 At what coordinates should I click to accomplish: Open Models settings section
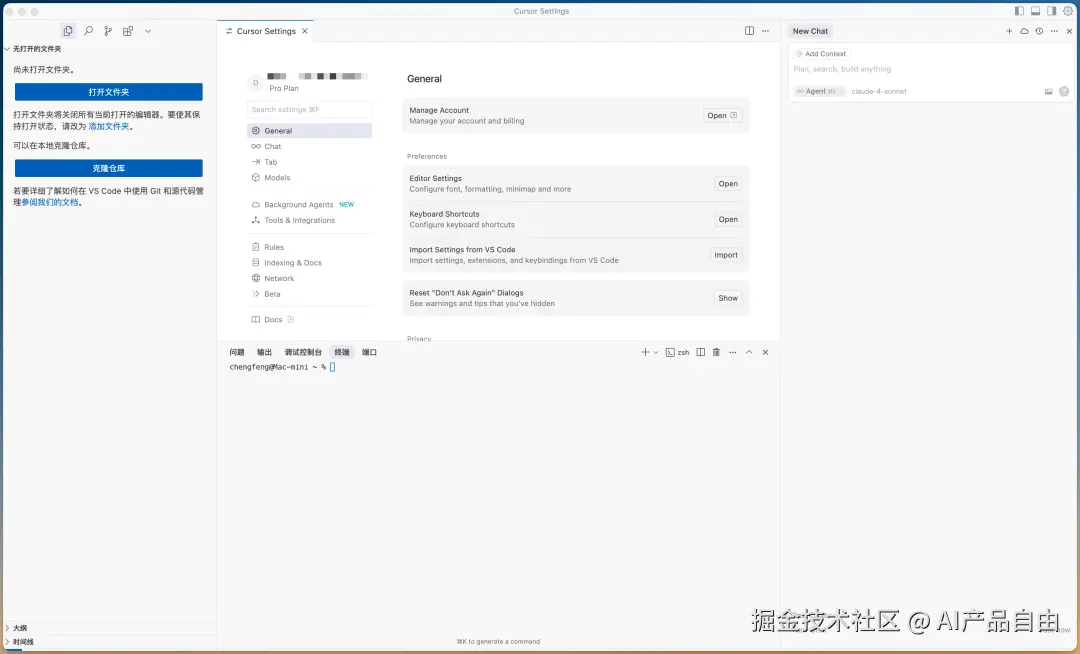(309, 178)
